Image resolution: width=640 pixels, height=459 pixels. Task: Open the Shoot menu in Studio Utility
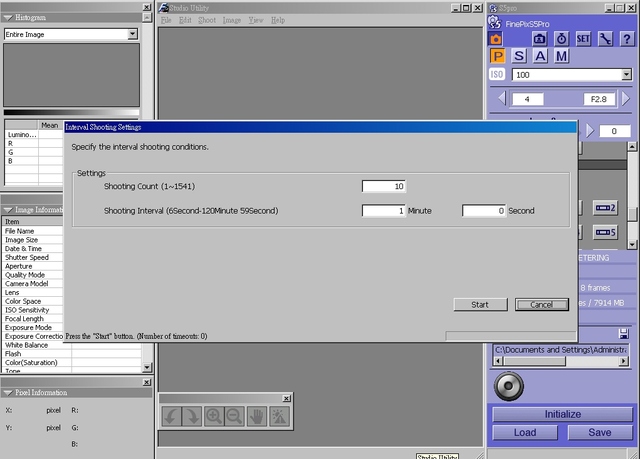coord(207,20)
